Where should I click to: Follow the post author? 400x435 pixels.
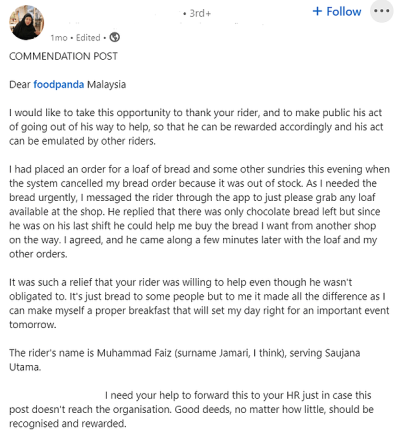(337, 11)
